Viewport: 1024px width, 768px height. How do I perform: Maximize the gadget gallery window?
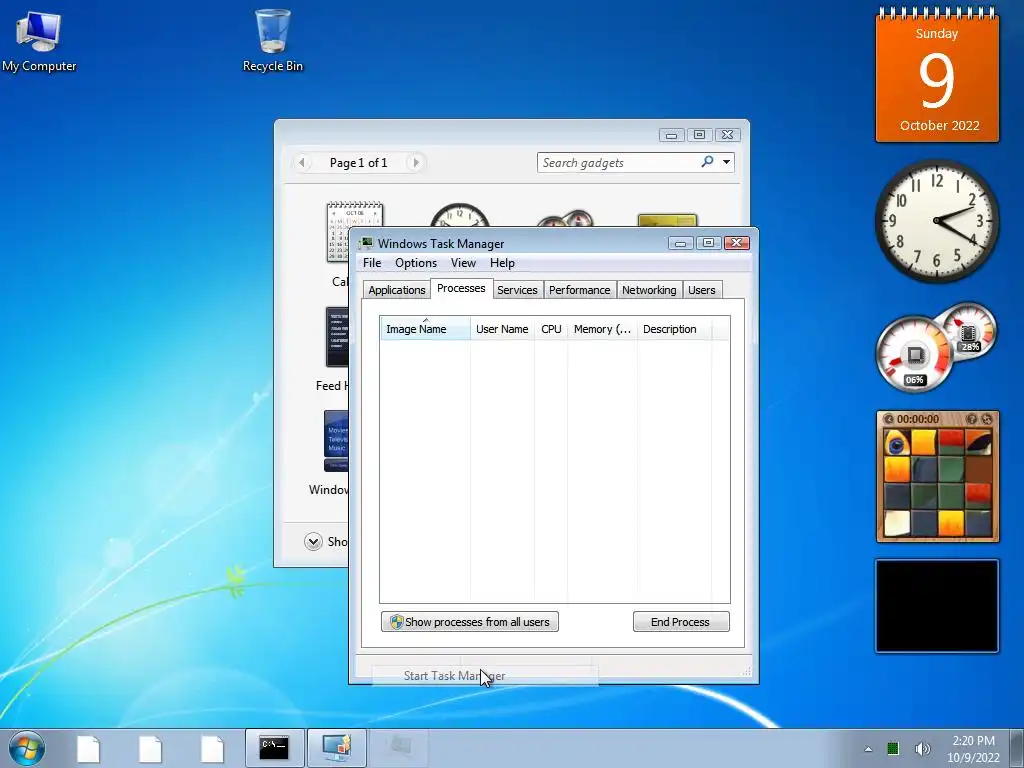point(699,135)
